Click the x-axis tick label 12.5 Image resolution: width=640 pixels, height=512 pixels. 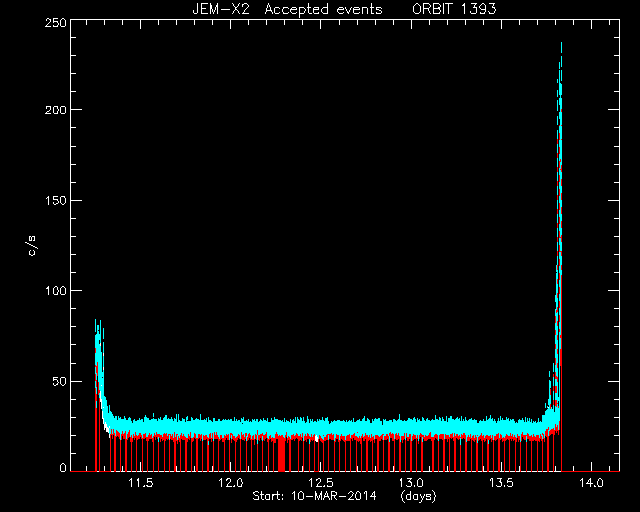point(321,483)
